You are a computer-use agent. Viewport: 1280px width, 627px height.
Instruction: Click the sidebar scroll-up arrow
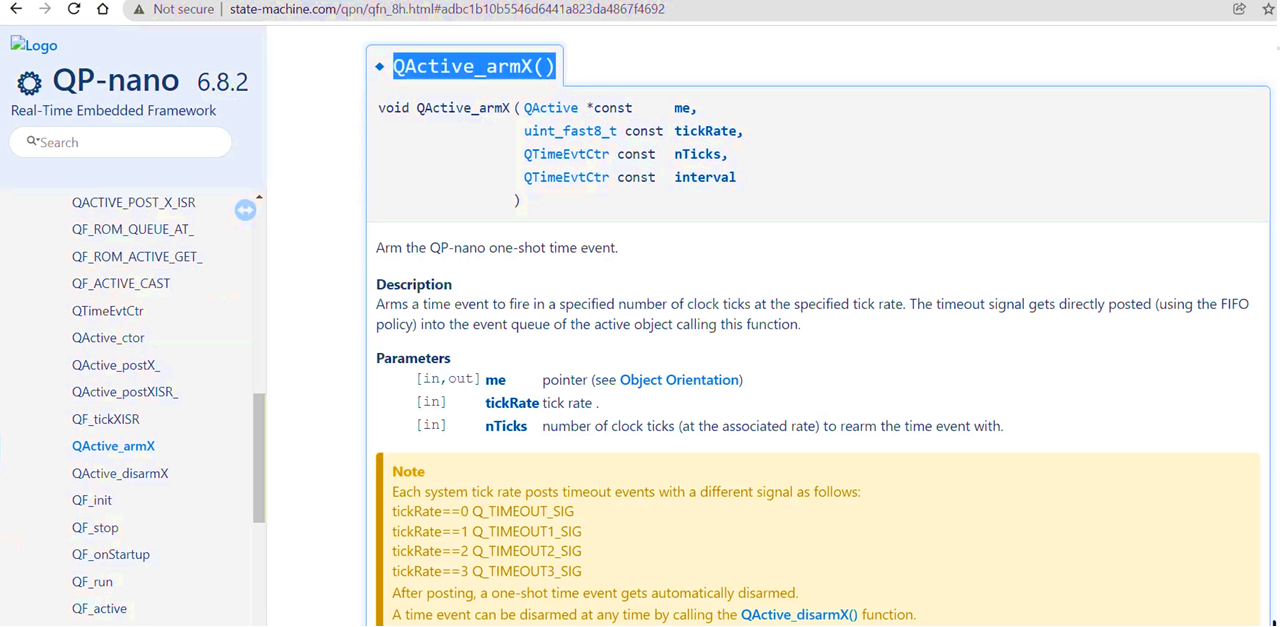[x=259, y=197]
